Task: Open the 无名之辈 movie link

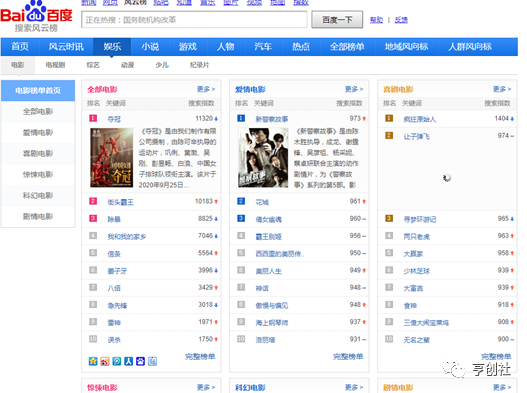Action: (416, 340)
